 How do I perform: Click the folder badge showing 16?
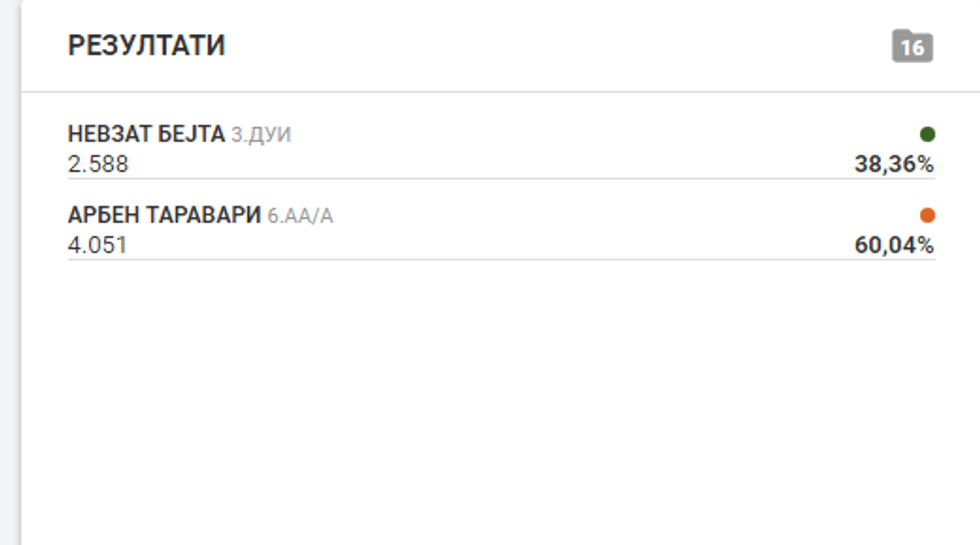click(912, 47)
